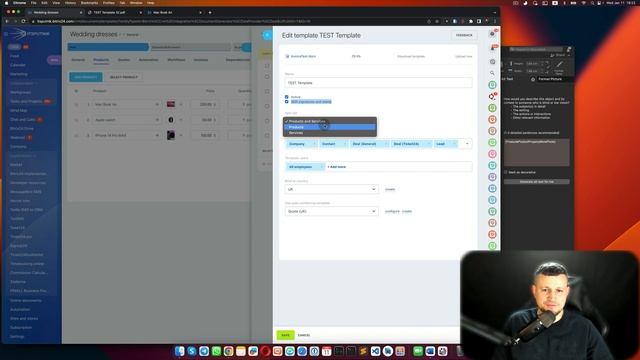Switch to the Quotes deal tab
This screenshot has width=640, height=360.
[x=124, y=60]
